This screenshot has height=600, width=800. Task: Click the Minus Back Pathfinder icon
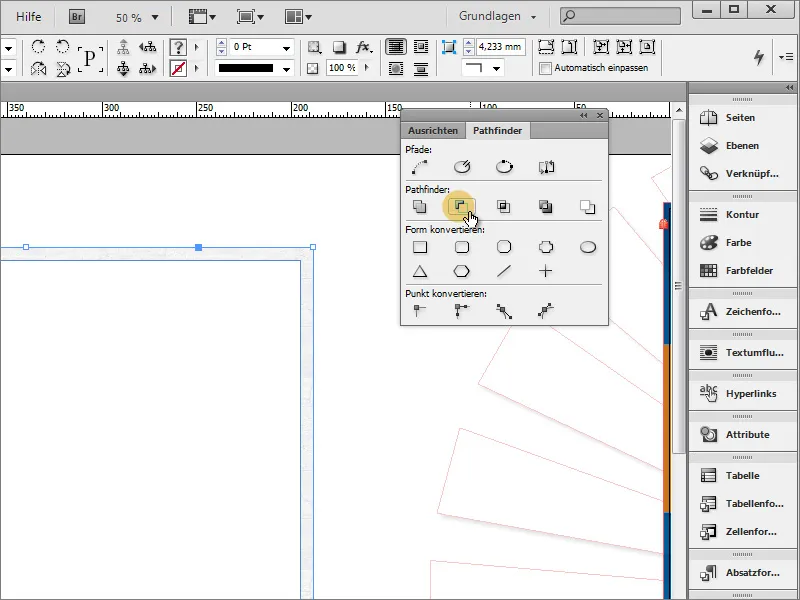tap(587, 207)
